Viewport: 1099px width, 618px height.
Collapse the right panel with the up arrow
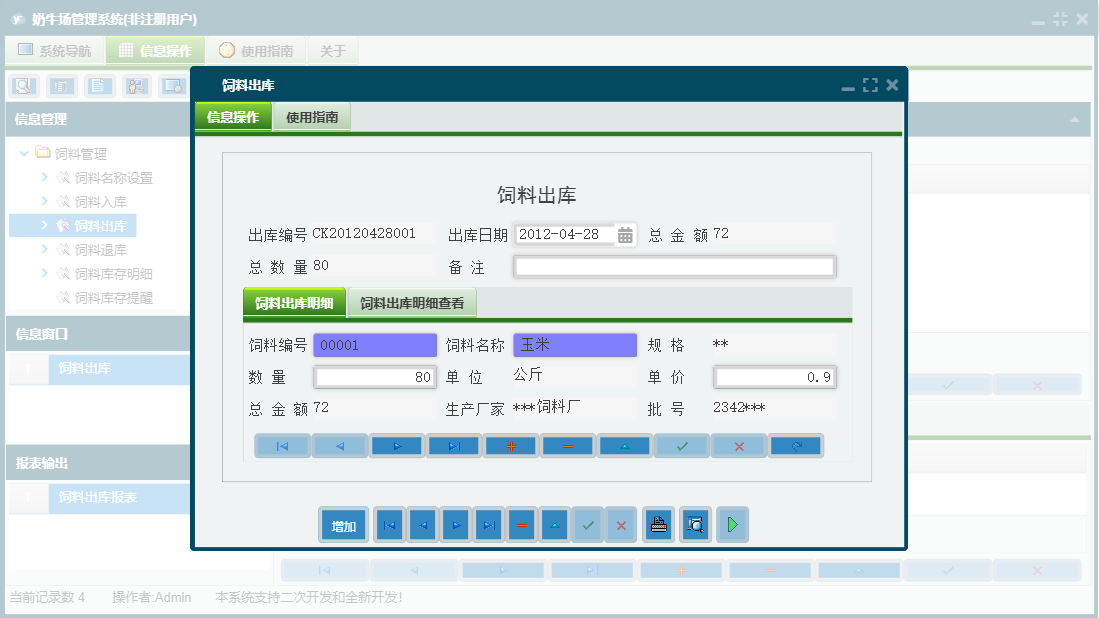tap(1074, 119)
